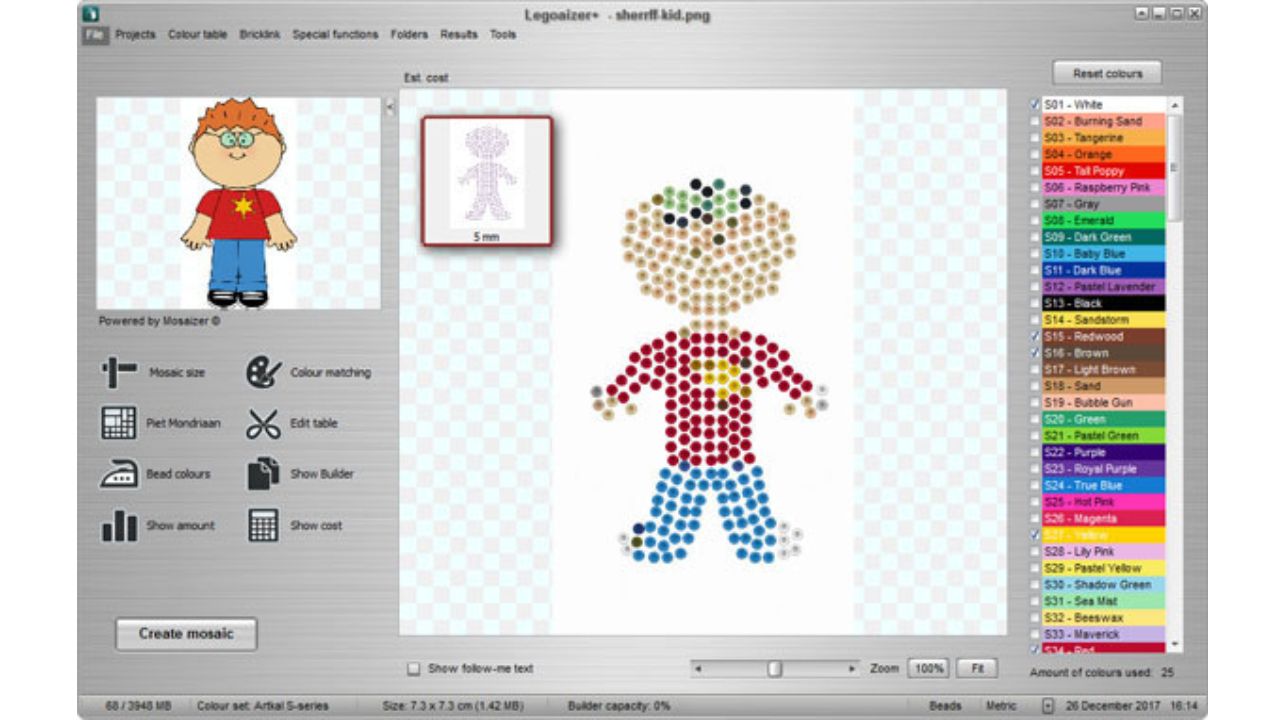The height and width of the screenshot is (720, 1280).
Task: Open the Special functions menu
Action: tap(335, 34)
